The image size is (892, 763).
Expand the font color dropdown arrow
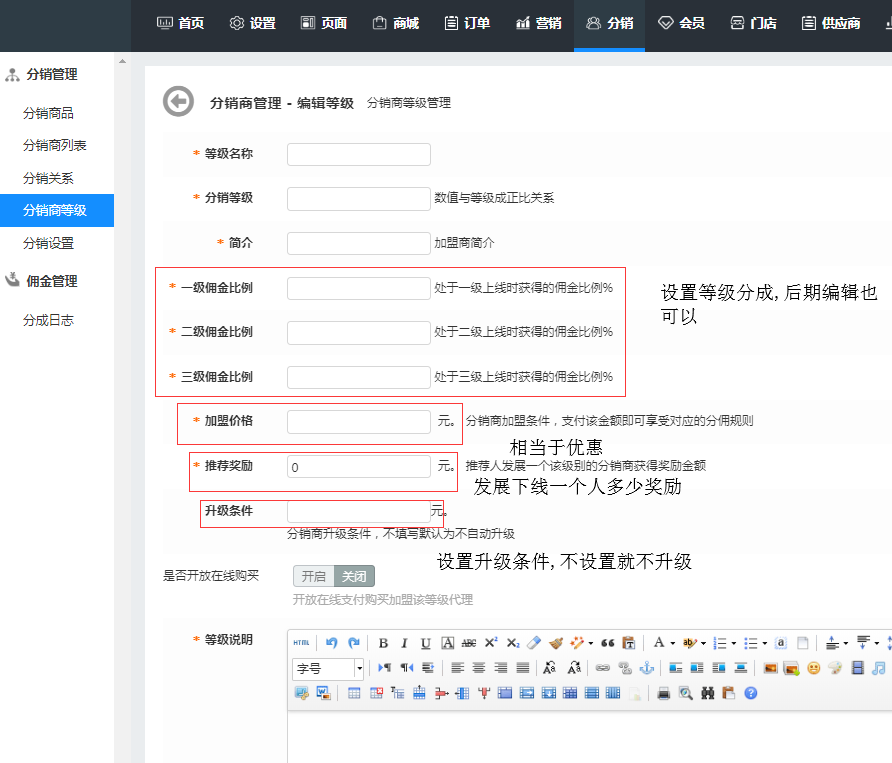[x=674, y=643]
